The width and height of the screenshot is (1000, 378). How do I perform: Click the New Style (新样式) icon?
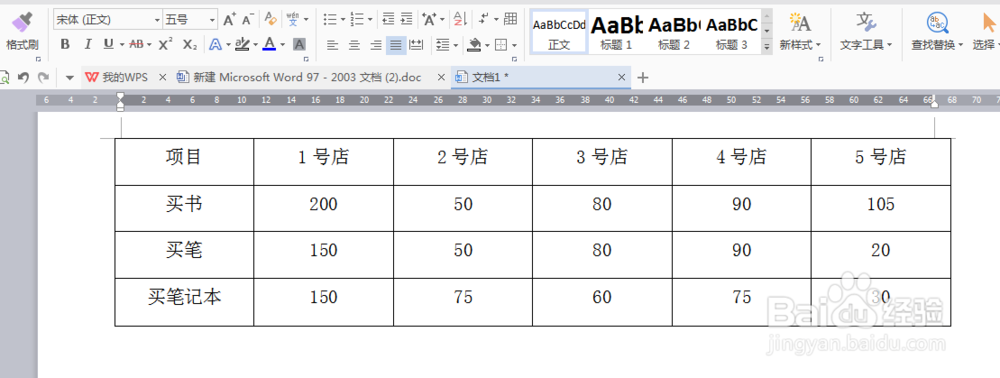tap(800, 31)
